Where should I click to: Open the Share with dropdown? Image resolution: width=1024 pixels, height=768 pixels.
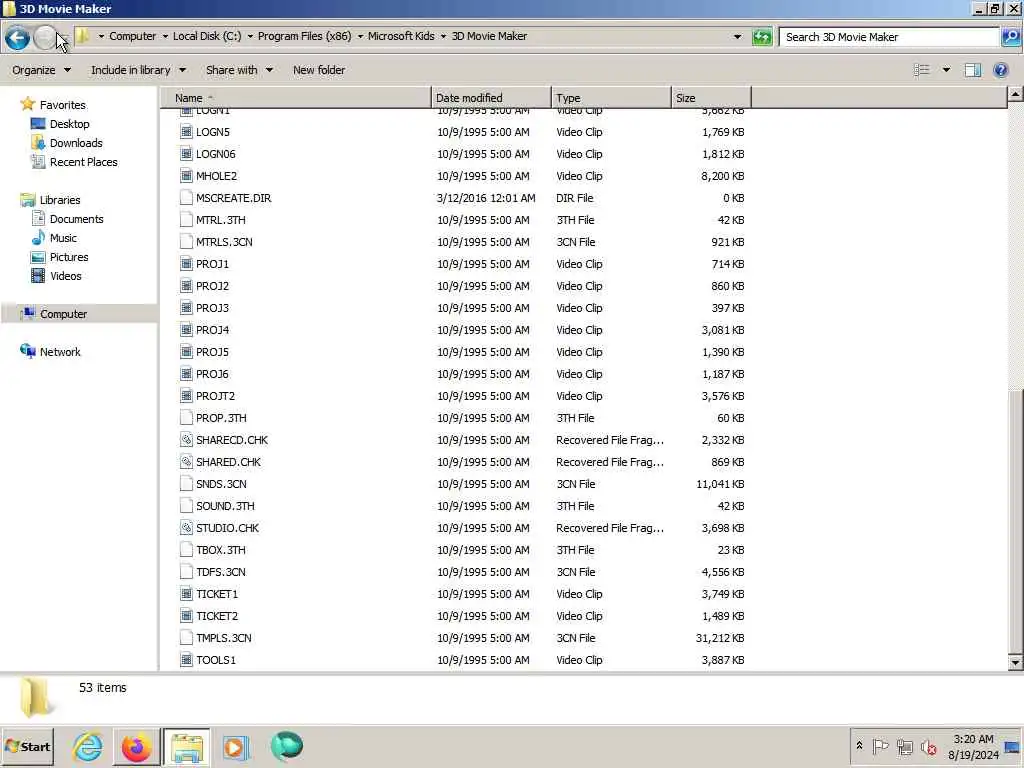239,70
